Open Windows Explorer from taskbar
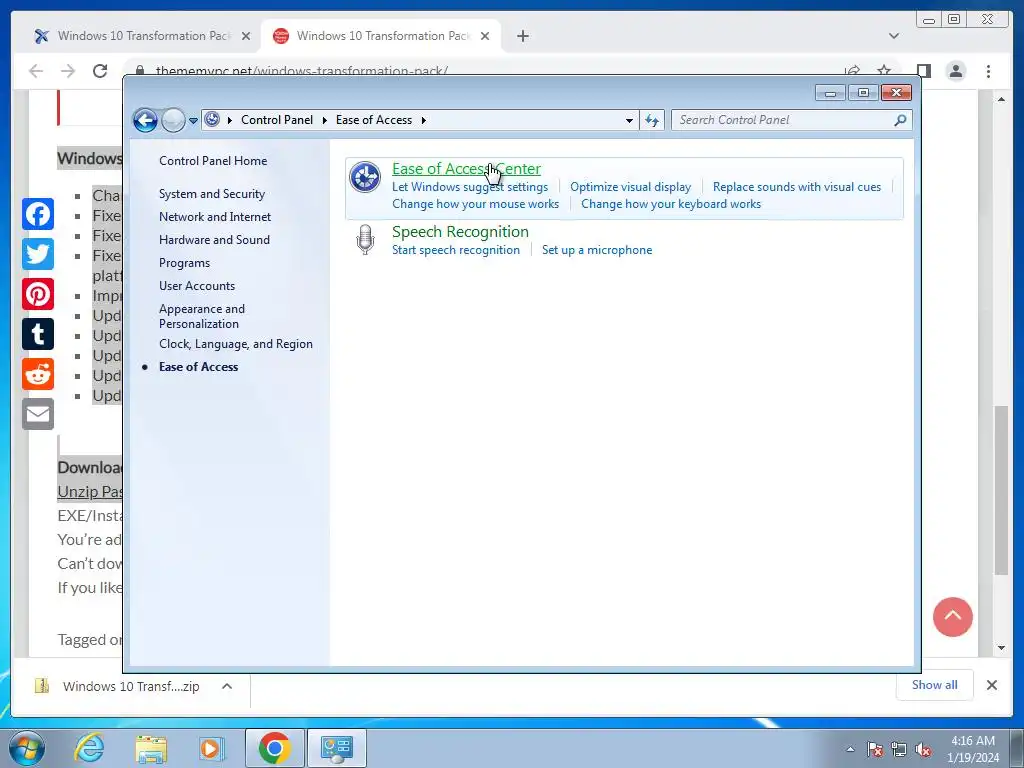Screen dimensions: 1024x768 click(151, 748)
